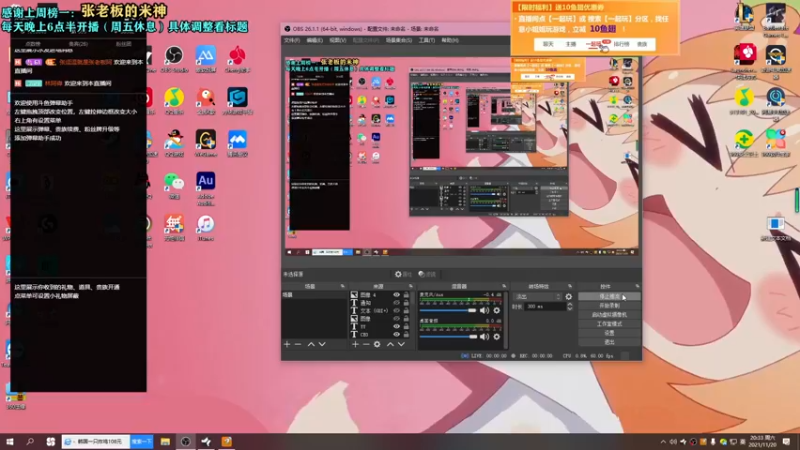This screenshot has height=450, width=800.
Task: Pop out the Controls dock panel
Action: (637, 286)
